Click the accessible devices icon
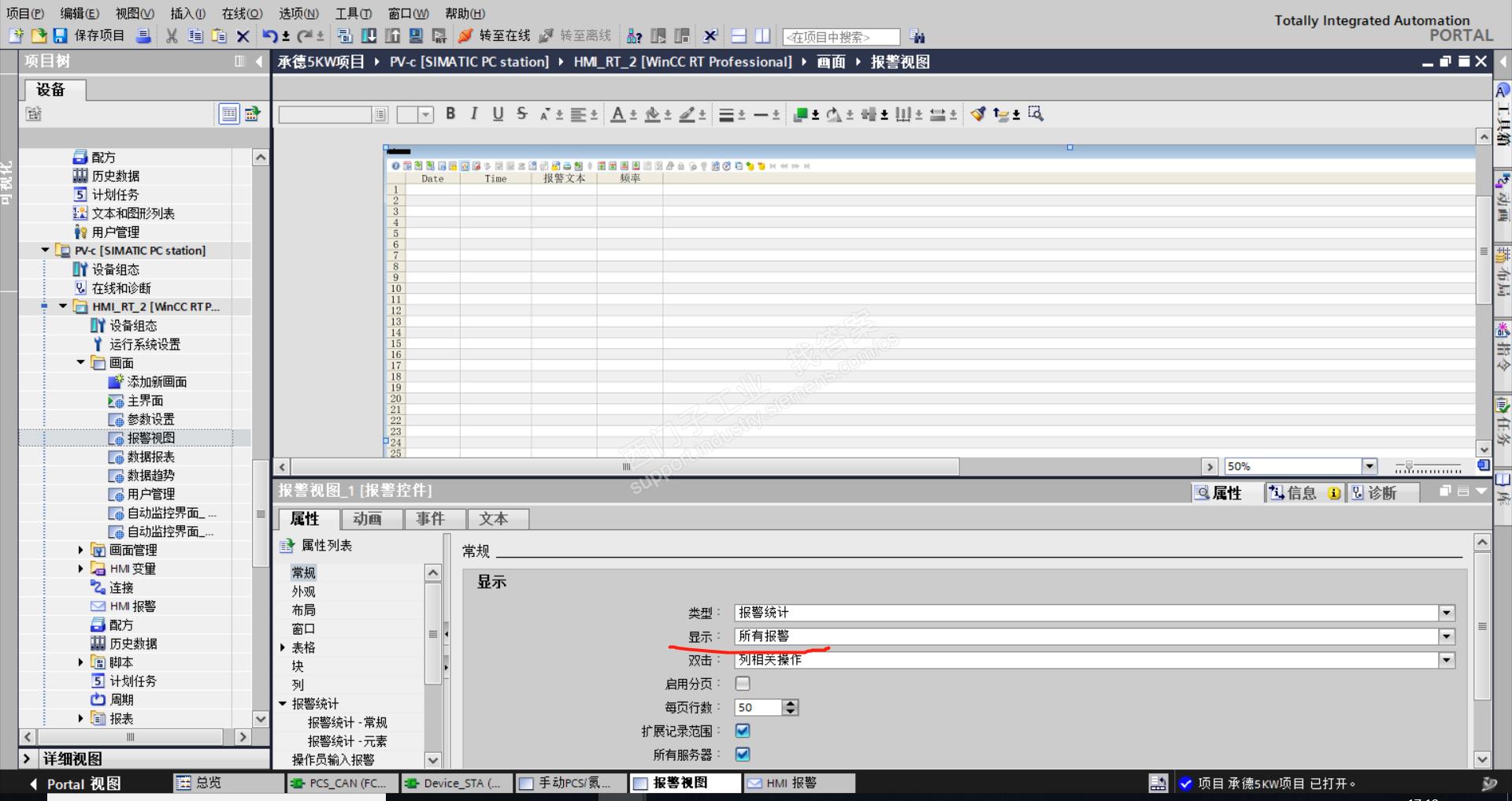The image size is (1512, 801). coord(635,35)
